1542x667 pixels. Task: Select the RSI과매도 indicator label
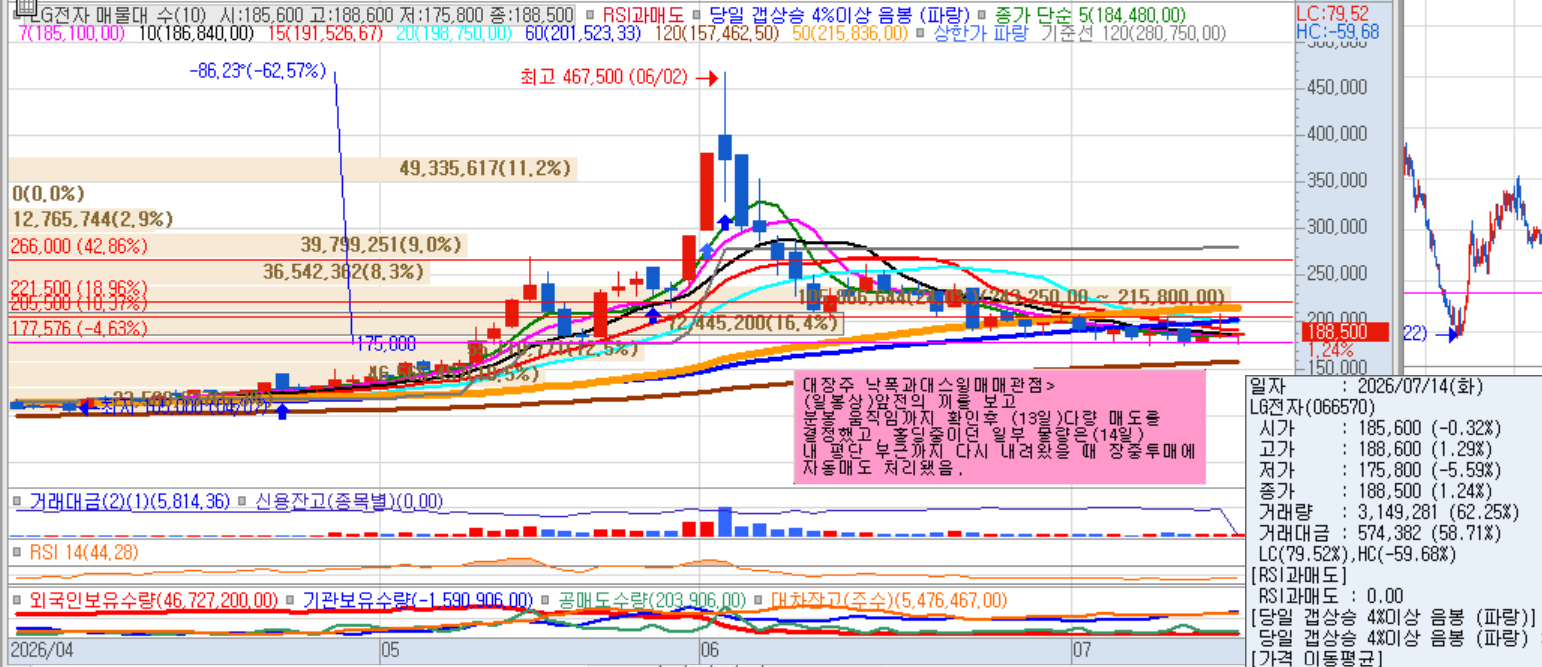click(643, 16)
